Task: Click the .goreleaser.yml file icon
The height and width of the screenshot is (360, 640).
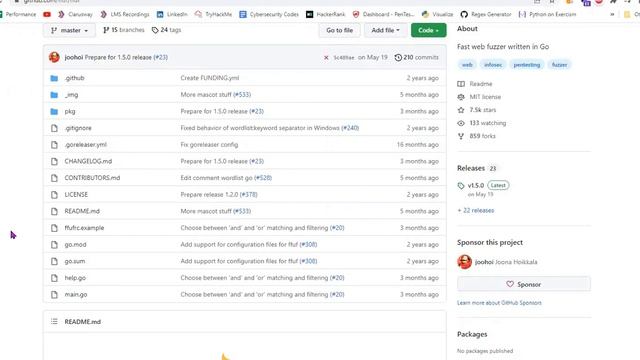Action: click(x=54, y=145)
